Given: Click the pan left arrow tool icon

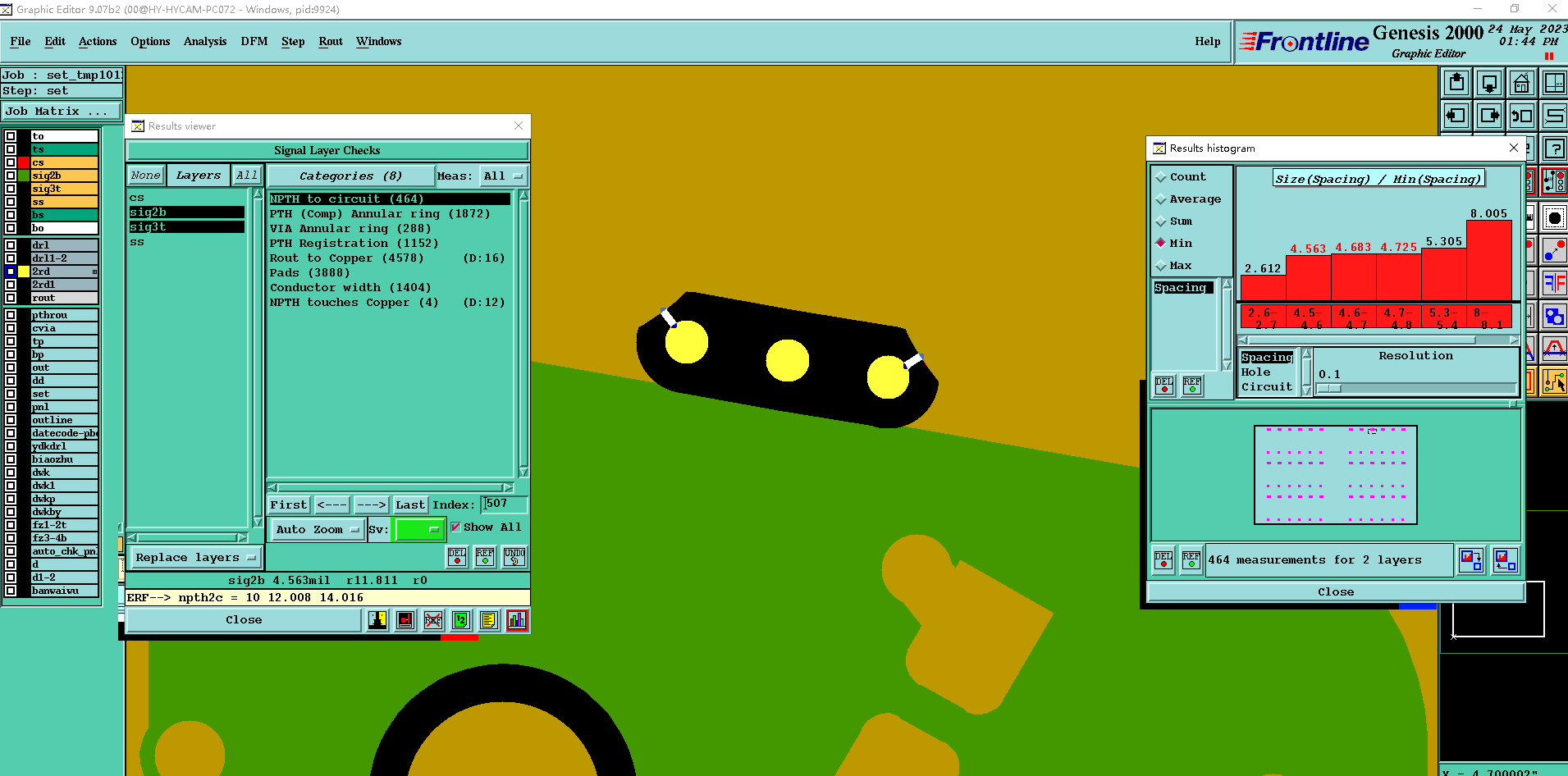Looking at the screenshot, I should point(1456,116).
